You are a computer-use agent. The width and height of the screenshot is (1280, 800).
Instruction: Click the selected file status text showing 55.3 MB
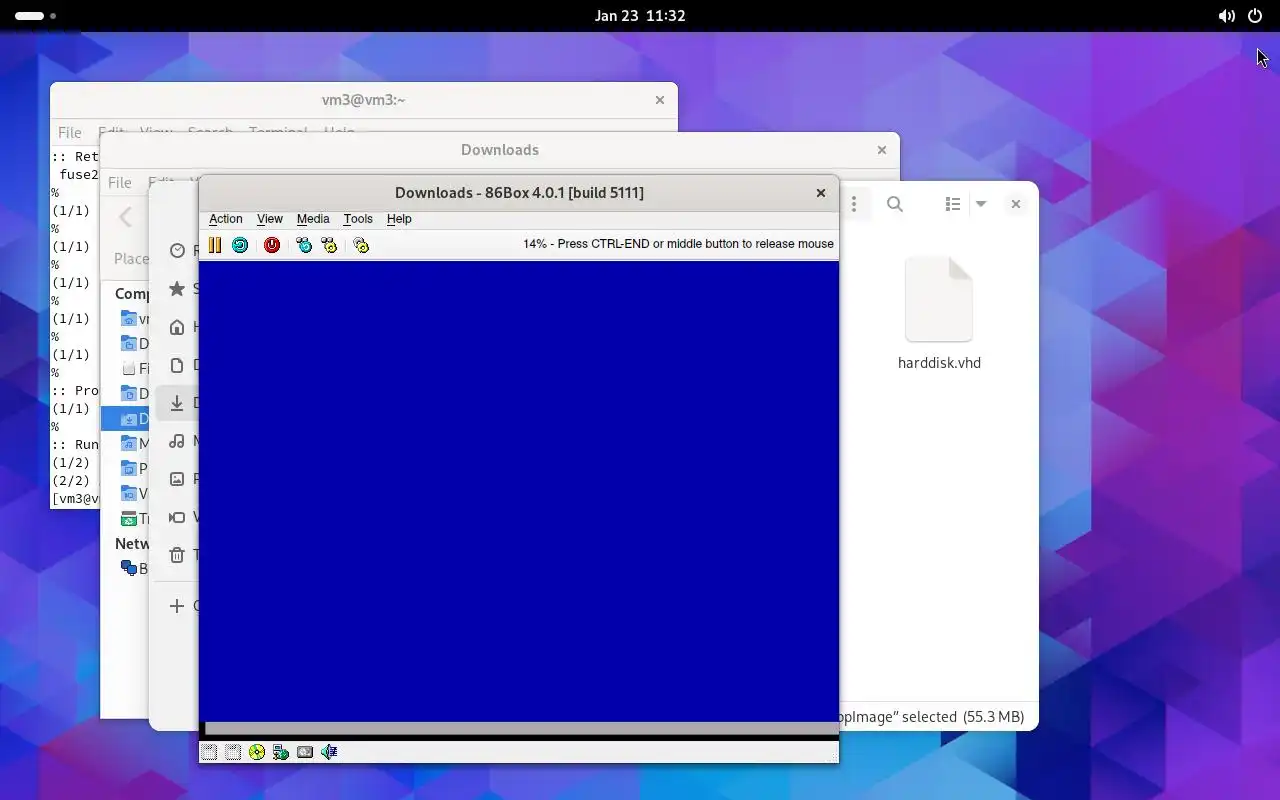click(933, 717)
